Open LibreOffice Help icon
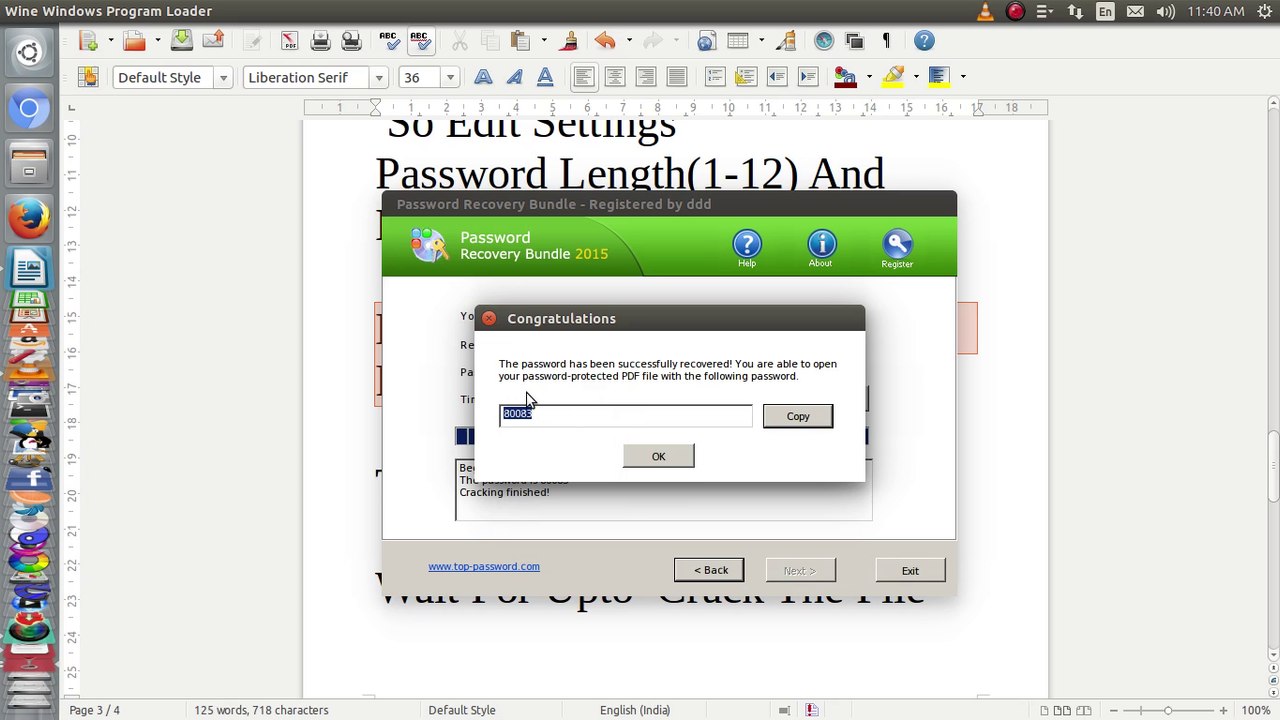 924,41
